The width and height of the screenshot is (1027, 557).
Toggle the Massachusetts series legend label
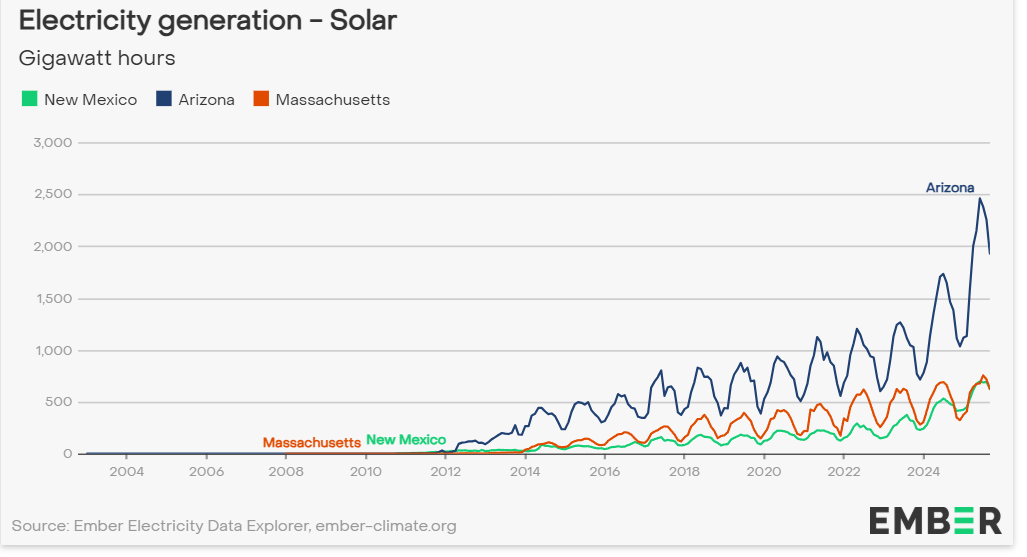click(x=332, y=100)
